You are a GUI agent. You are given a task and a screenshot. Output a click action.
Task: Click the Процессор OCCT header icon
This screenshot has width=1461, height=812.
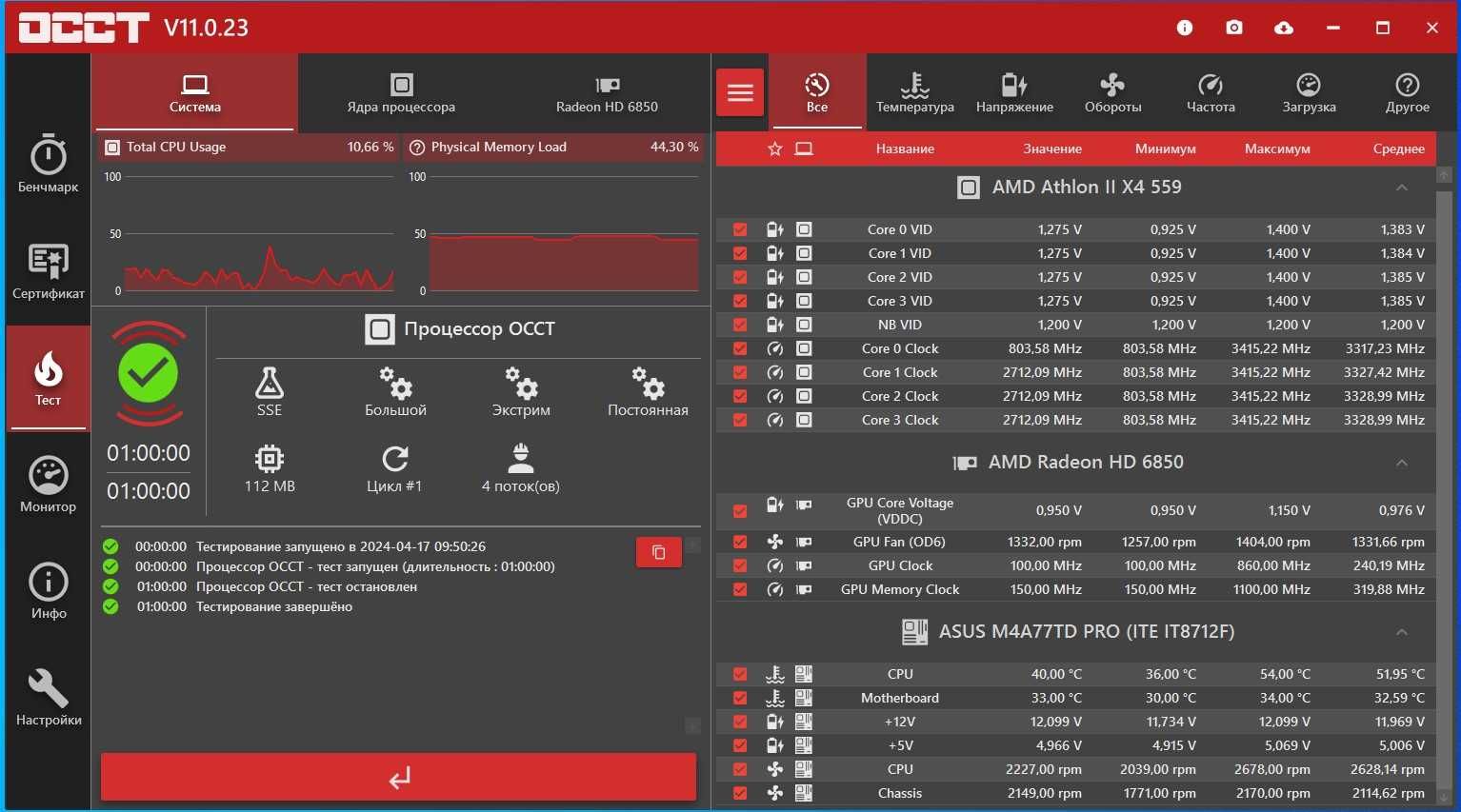tap(380, 329)
